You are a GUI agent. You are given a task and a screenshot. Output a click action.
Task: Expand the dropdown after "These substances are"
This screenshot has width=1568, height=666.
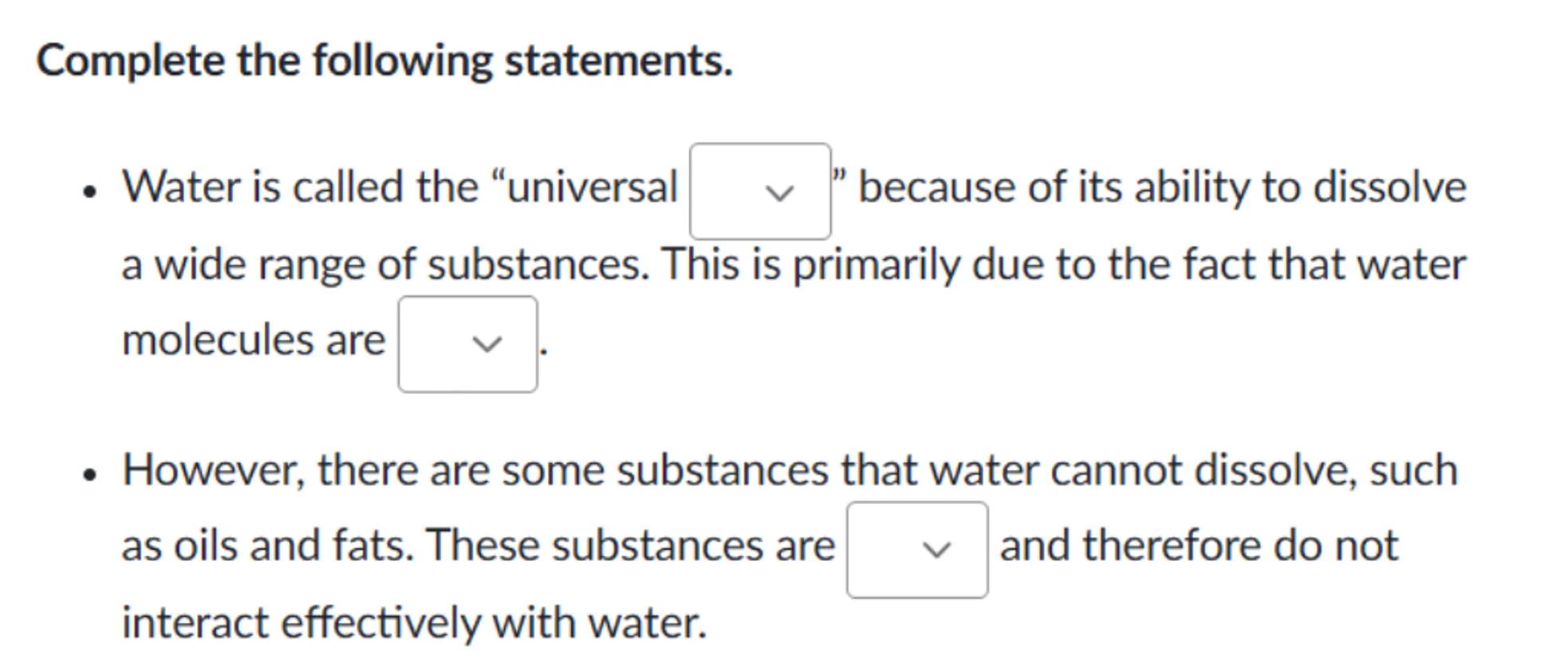pyautogui.click(x=916, y=550)
